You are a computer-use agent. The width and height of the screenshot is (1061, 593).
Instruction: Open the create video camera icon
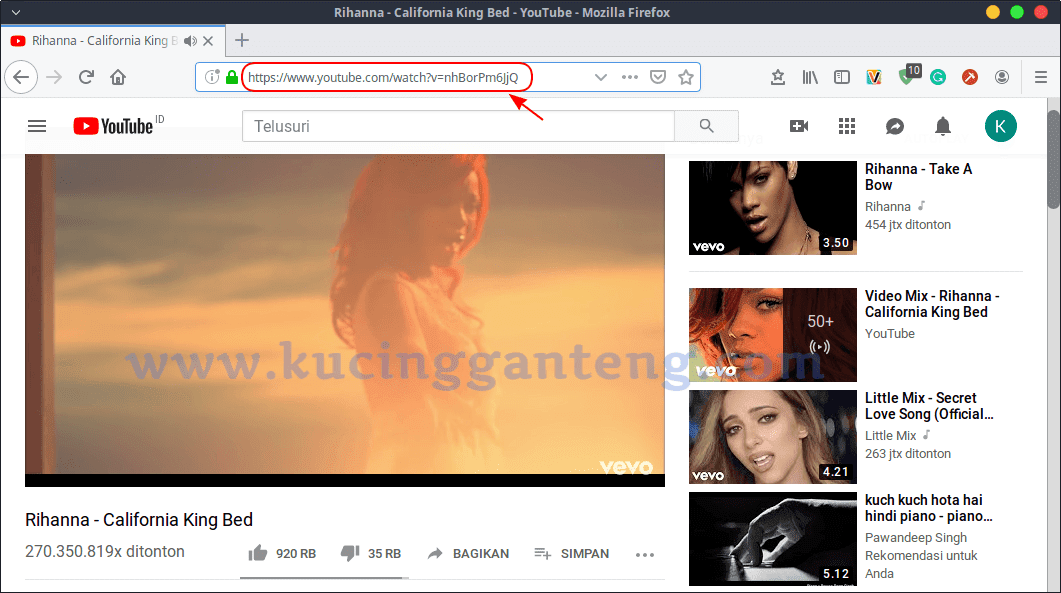[x=799, y=126]
